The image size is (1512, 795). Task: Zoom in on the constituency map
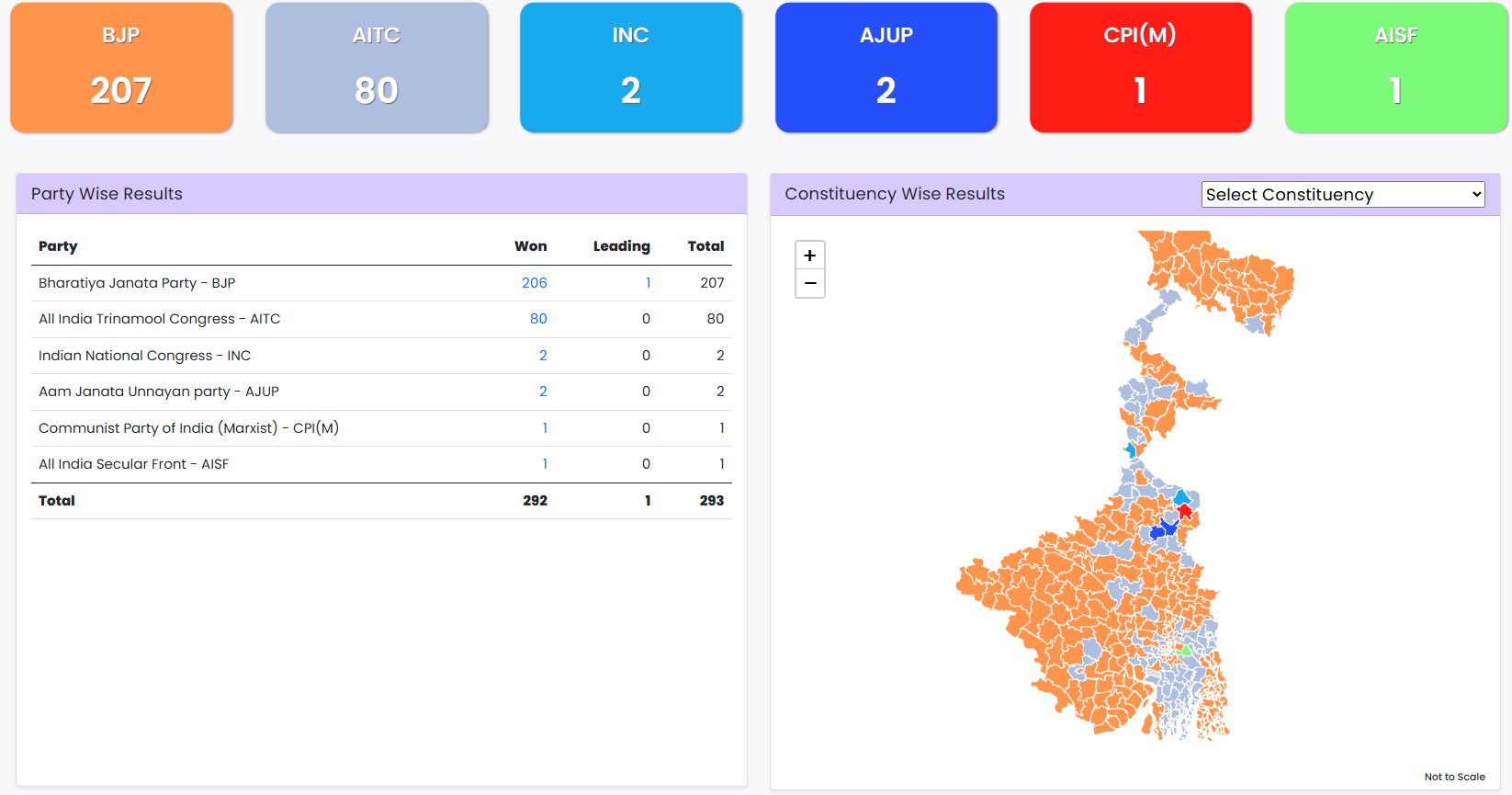coord(809,256)
